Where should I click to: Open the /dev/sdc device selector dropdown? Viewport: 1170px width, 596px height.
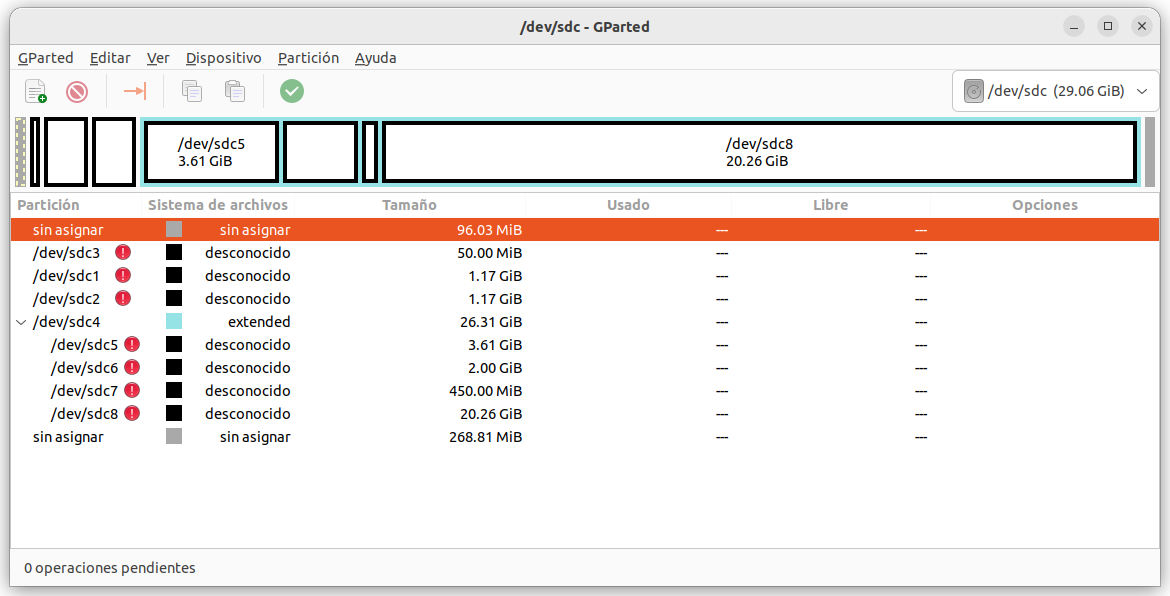coord(1055,91)
